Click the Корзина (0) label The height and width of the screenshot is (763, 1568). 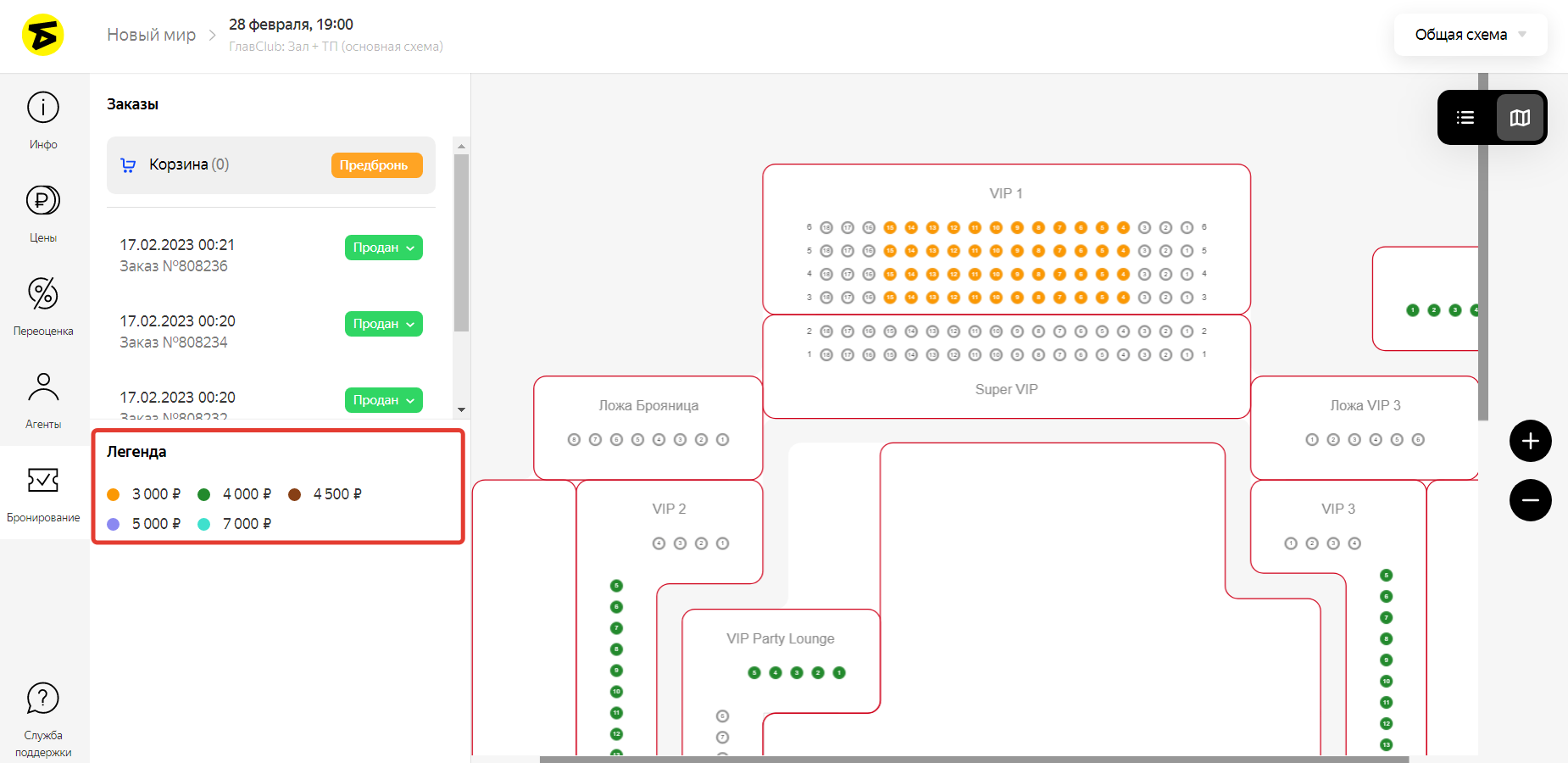(x=189, y=164)
